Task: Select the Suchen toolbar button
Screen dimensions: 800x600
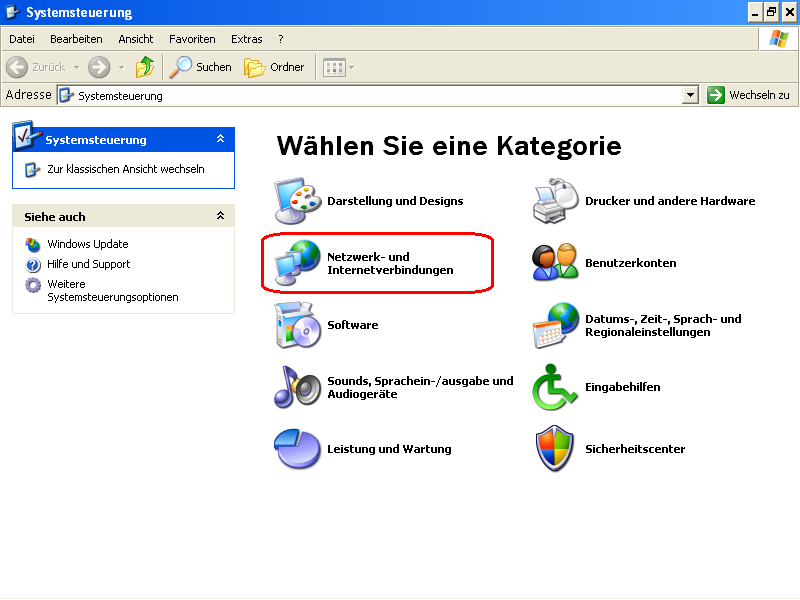Action: pos(200,67)
